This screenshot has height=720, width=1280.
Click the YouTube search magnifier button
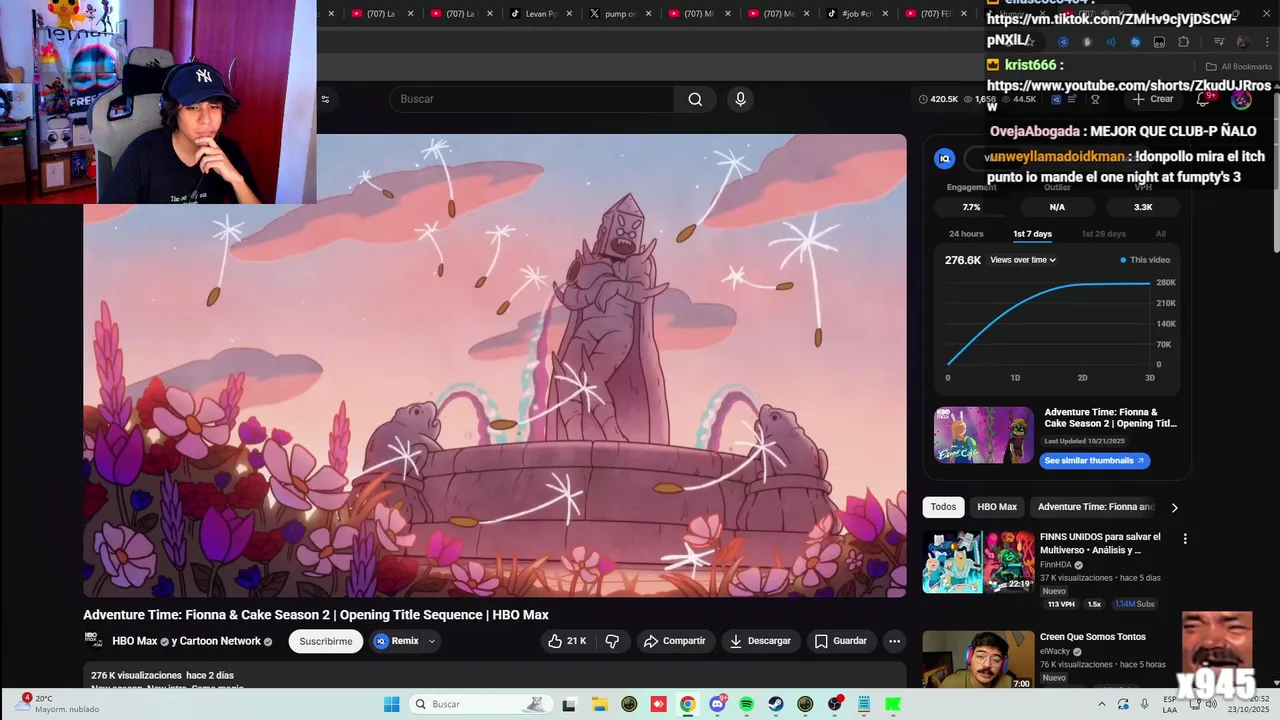tap(695, 99)
